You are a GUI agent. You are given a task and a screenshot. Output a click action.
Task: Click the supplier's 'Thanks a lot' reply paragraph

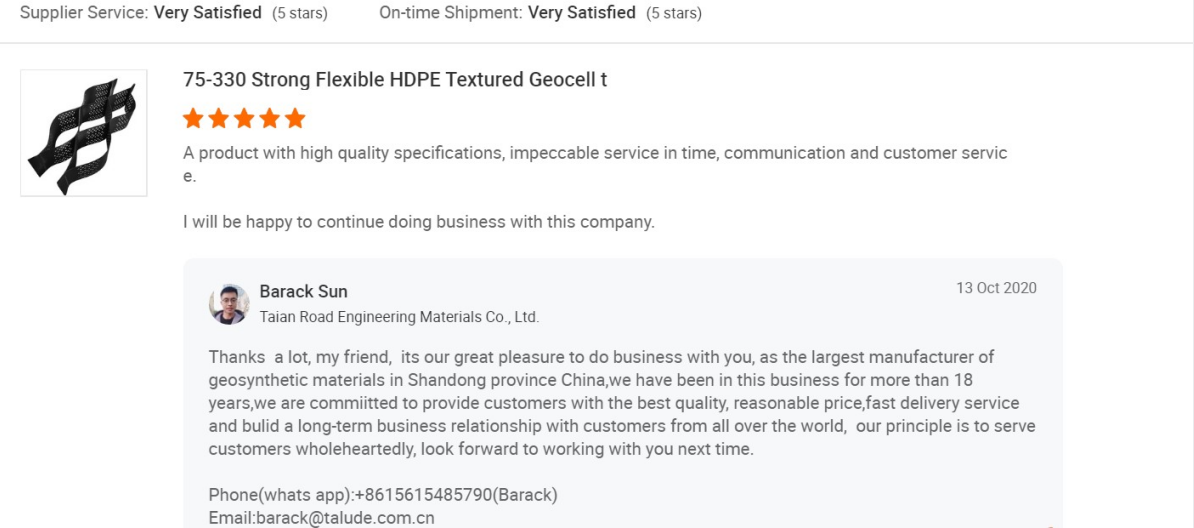coord(620,403)
